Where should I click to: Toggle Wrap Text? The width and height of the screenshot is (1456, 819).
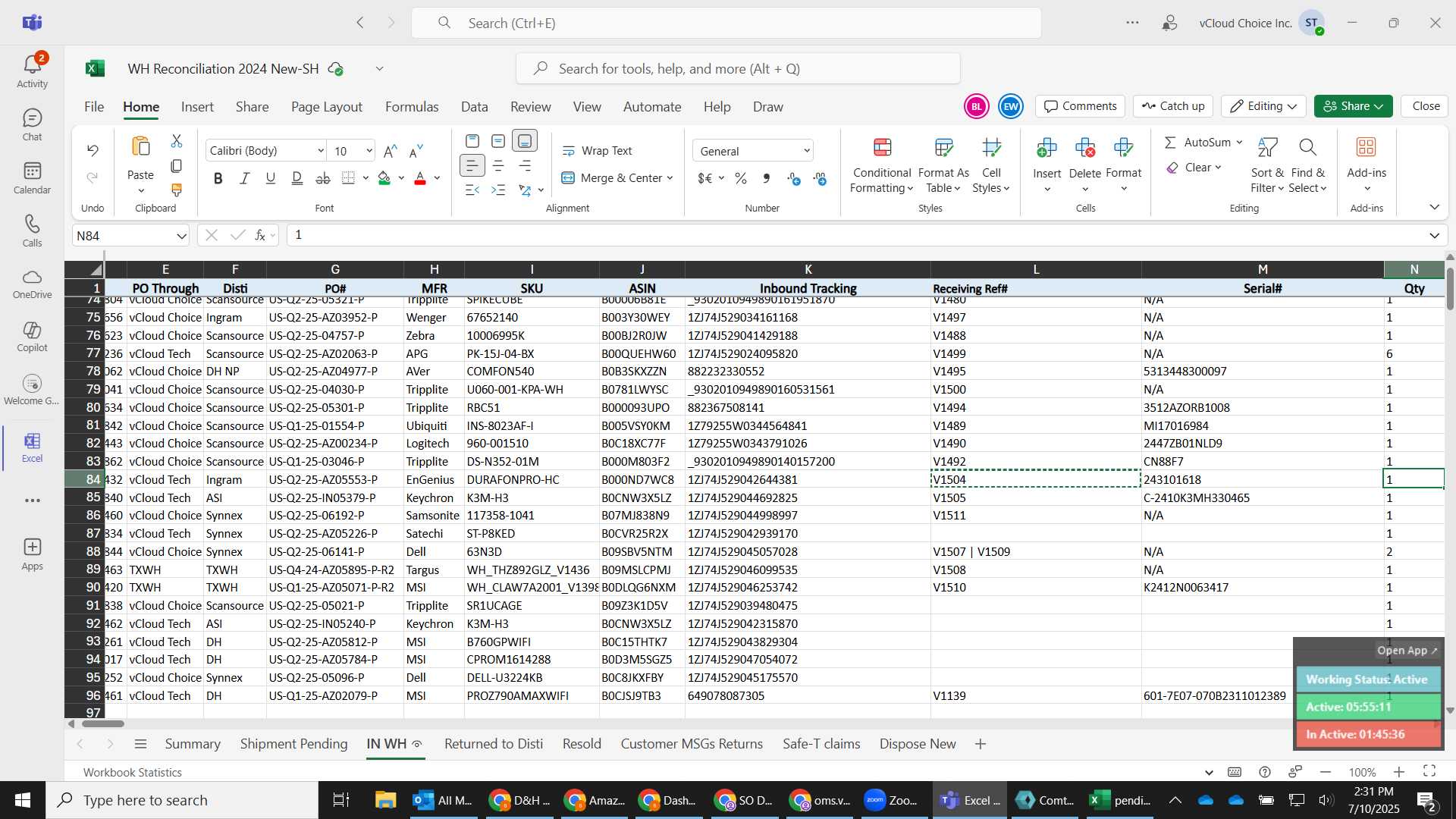(598, 151)
